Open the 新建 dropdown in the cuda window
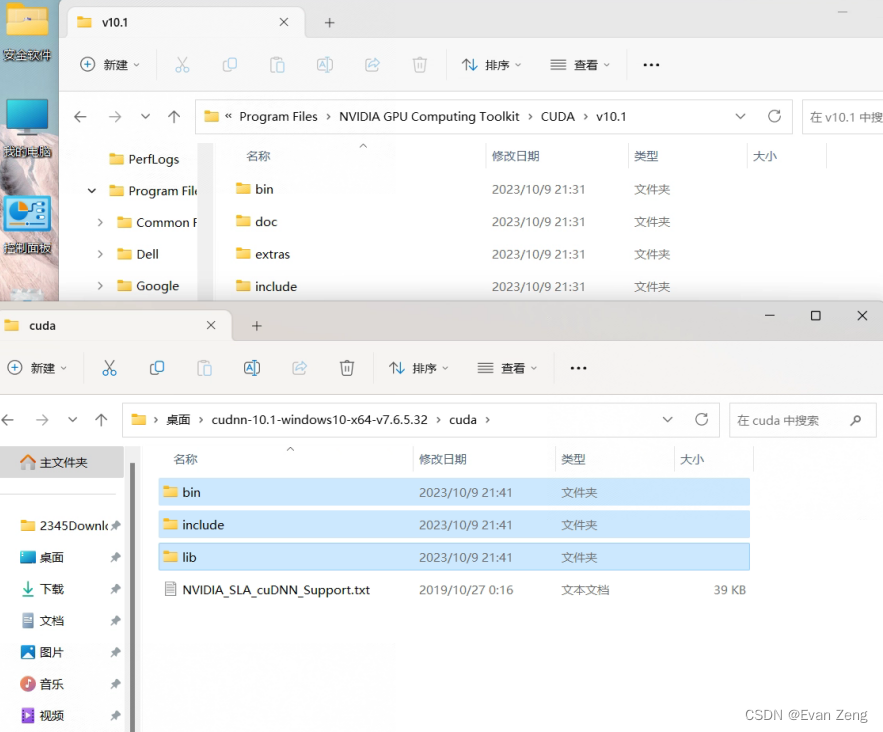Viewport: 883px width, 732px height. 37,368
